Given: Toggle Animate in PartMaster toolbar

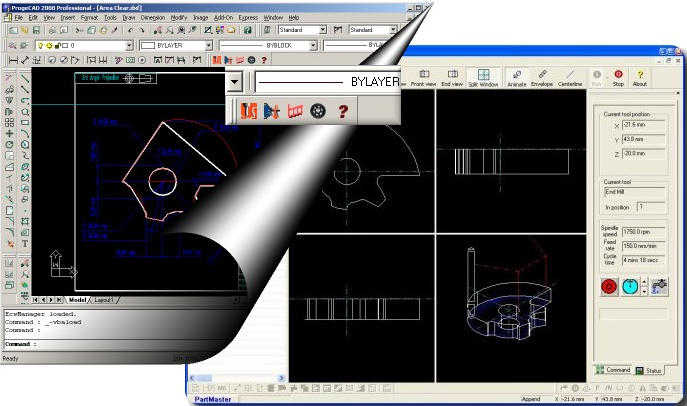Looking at the screenshot, I should [x=517, y=78].
